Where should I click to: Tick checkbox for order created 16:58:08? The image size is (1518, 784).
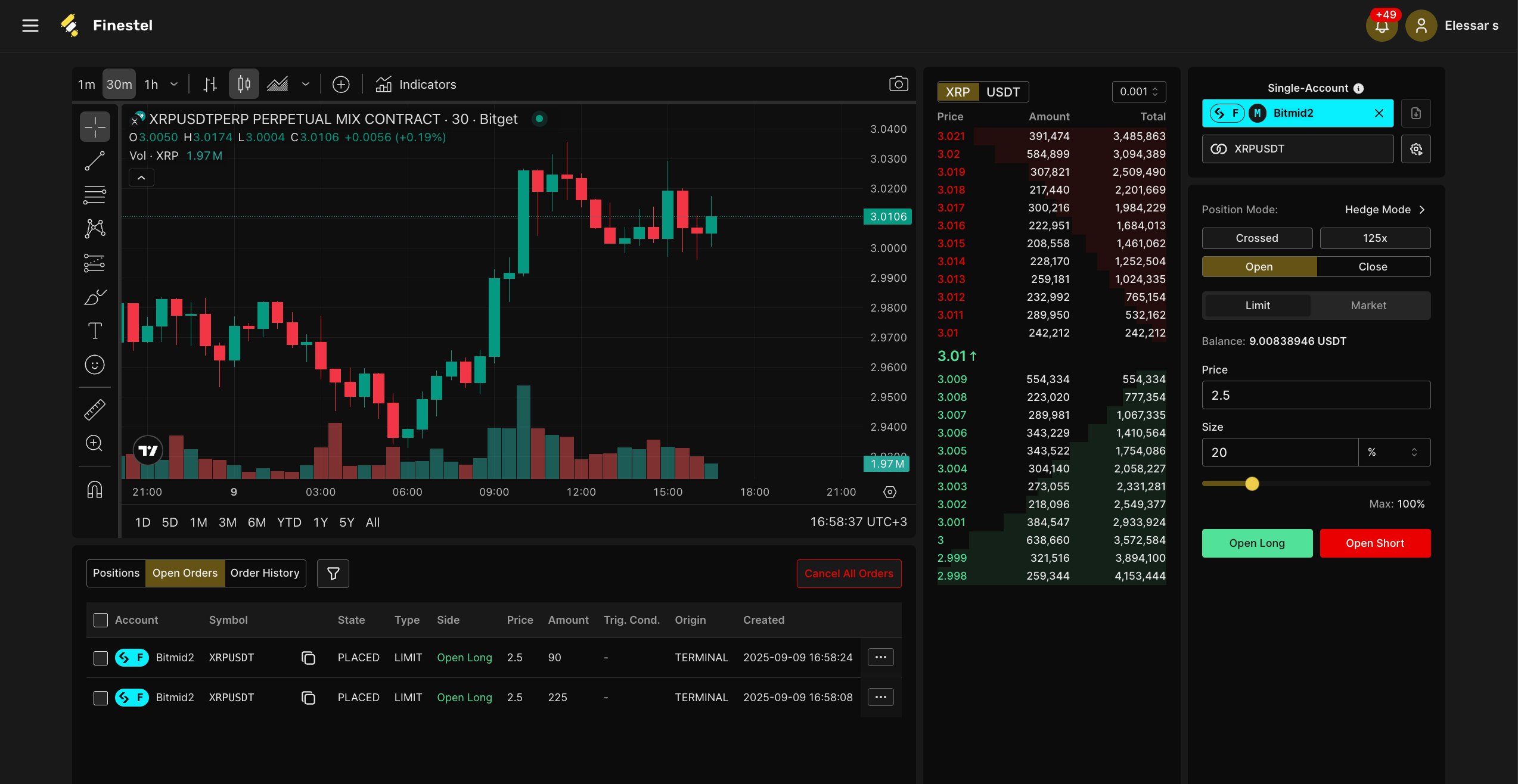(101, 698)
